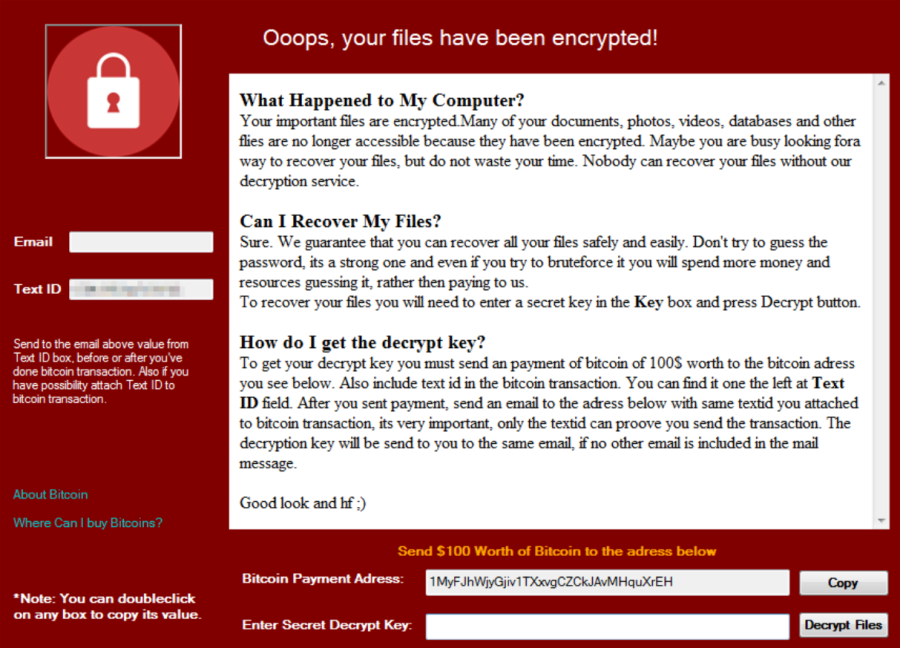Click the Enter Secret Decrypt Key box
The width and height of the screenshot is (900, 648).
click(607, 626)
